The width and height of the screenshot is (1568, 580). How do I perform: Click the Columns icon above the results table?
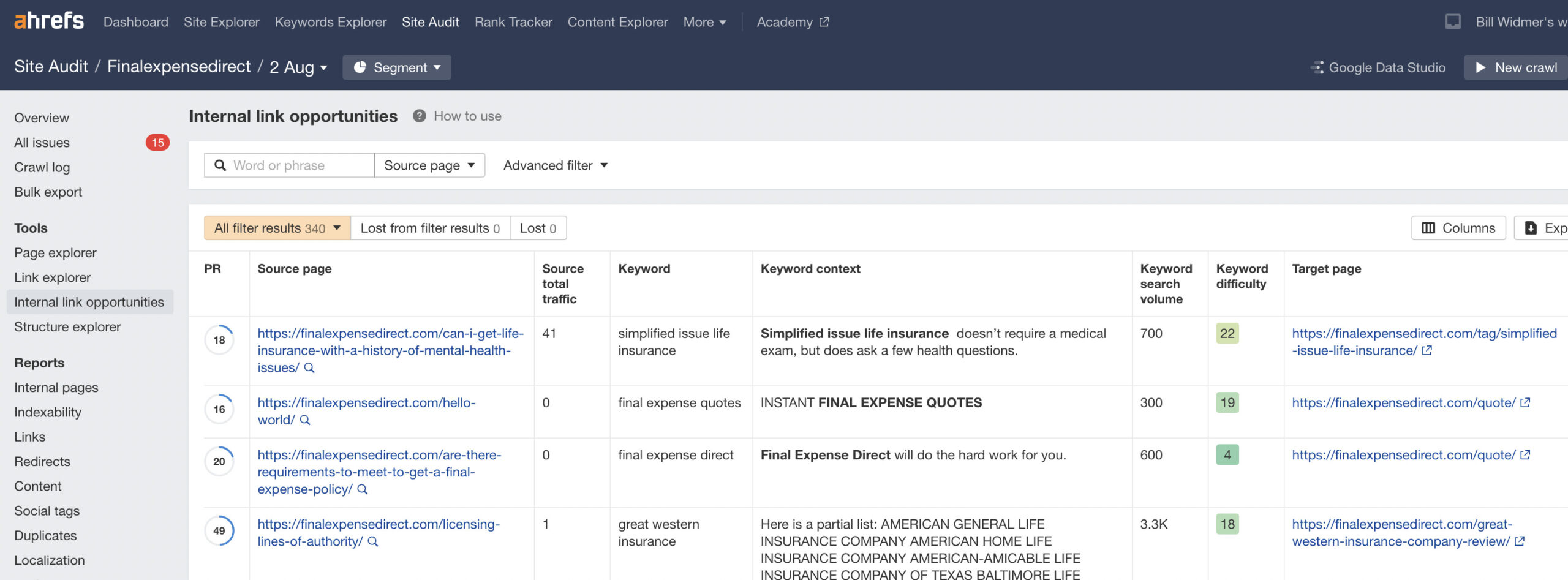click(x=1429, y=227)
